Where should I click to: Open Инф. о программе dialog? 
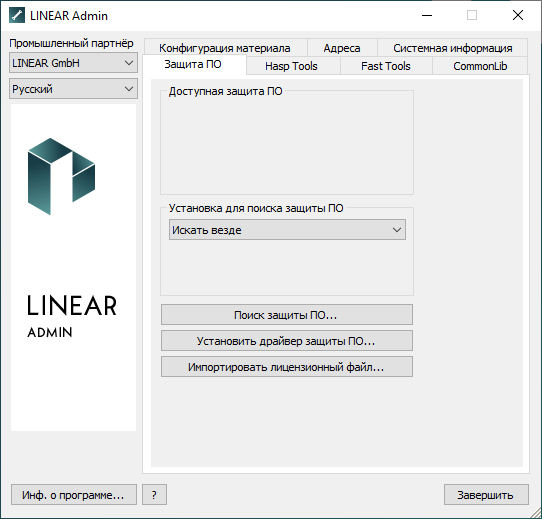tap(74, 495)
